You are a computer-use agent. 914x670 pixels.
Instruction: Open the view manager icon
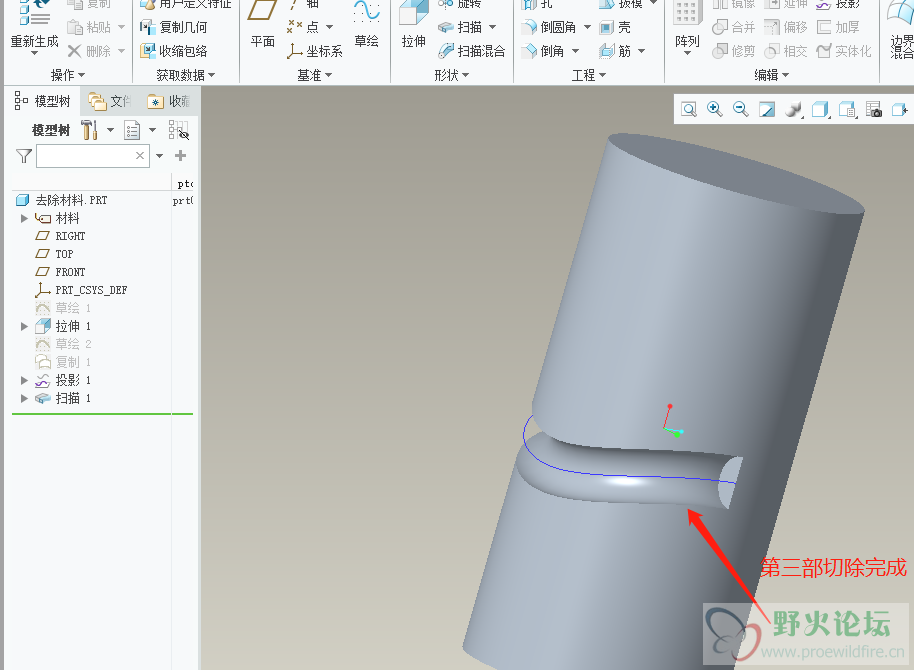847,110
